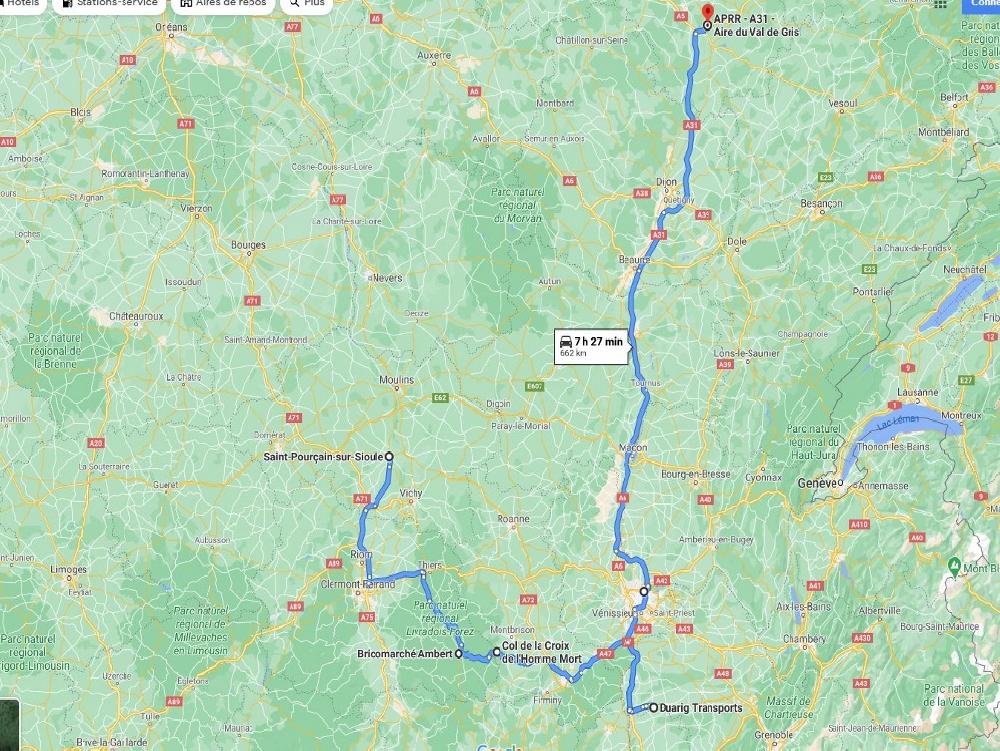Click the blue A31 route badge north of Dijon
Image resolution: width=1000 pixels, height=751 pixels.
pos(691,125)
